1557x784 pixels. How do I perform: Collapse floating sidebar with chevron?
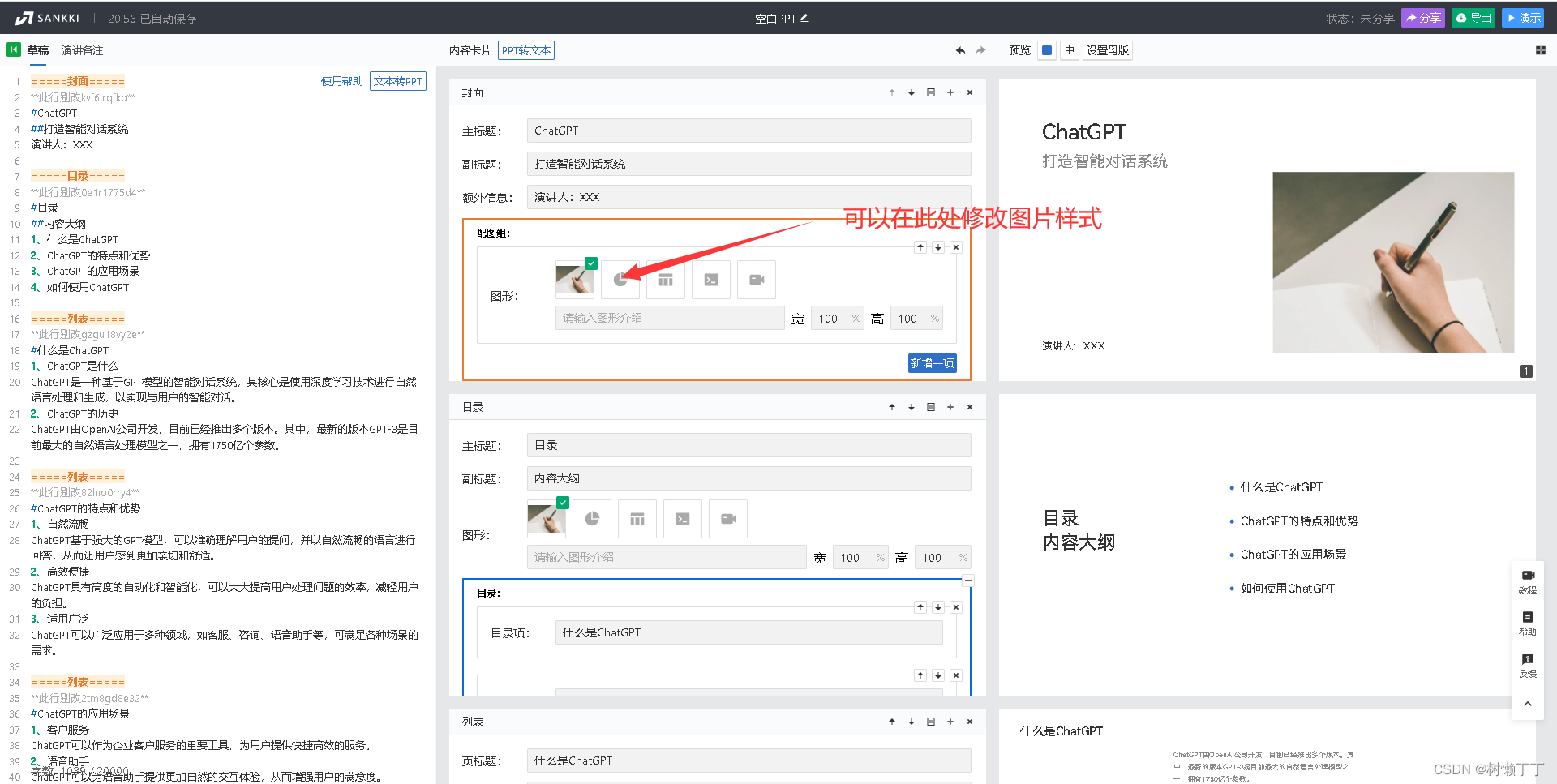pyautogui.click(x=1528, y=704)
